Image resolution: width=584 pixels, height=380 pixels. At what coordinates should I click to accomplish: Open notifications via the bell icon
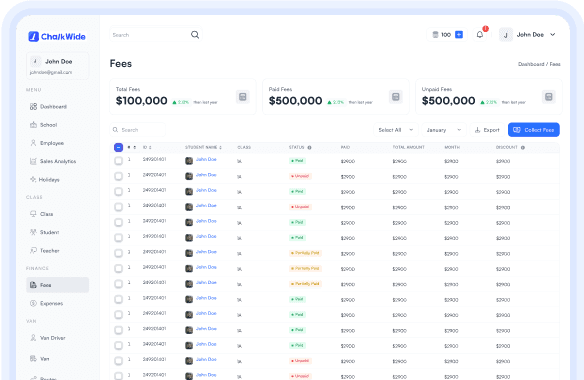pyautogui.click(x=480, y=35)
